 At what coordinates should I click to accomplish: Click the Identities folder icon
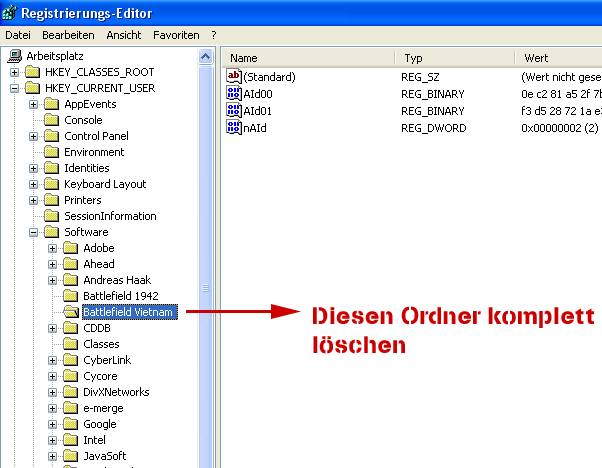click(x=51, y=168)
